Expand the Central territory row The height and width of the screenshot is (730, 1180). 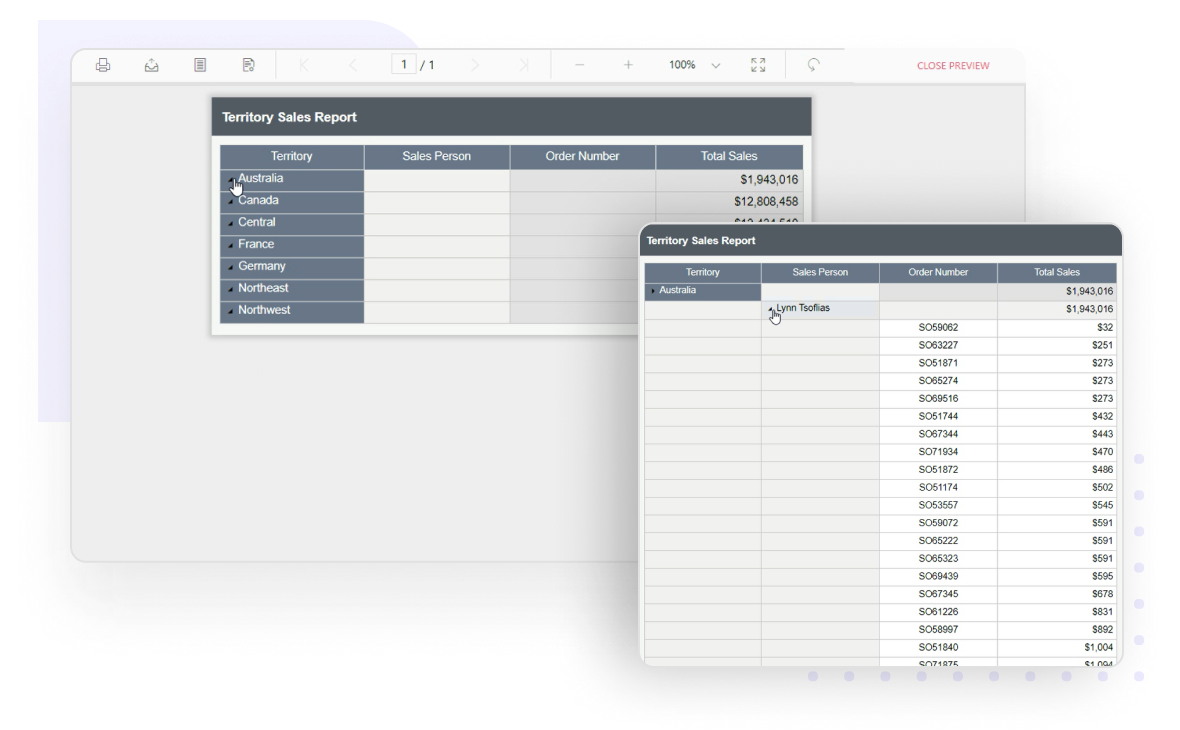(x=230, y=224)
